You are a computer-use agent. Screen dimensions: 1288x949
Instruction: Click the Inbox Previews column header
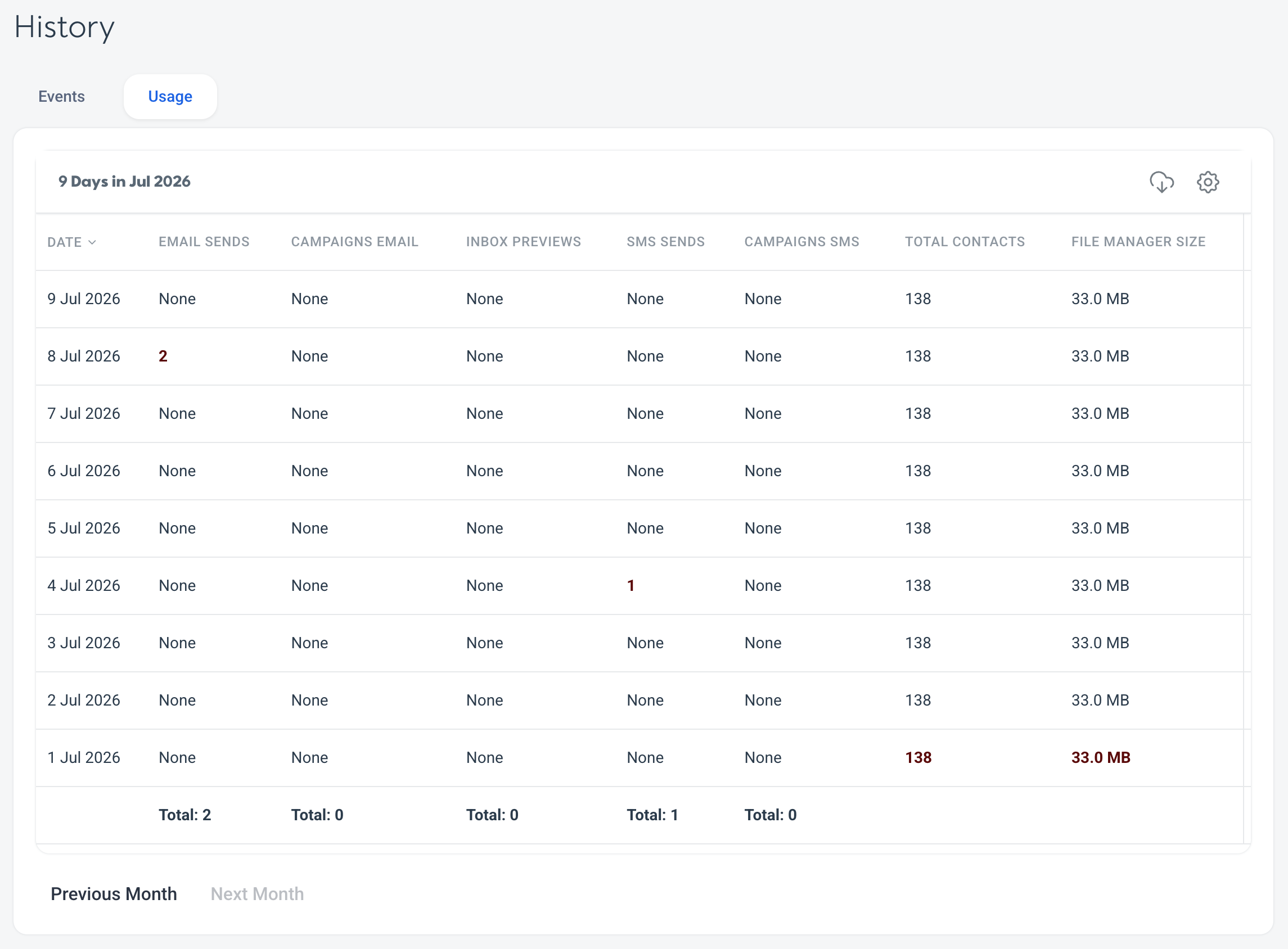coord(524,242)
